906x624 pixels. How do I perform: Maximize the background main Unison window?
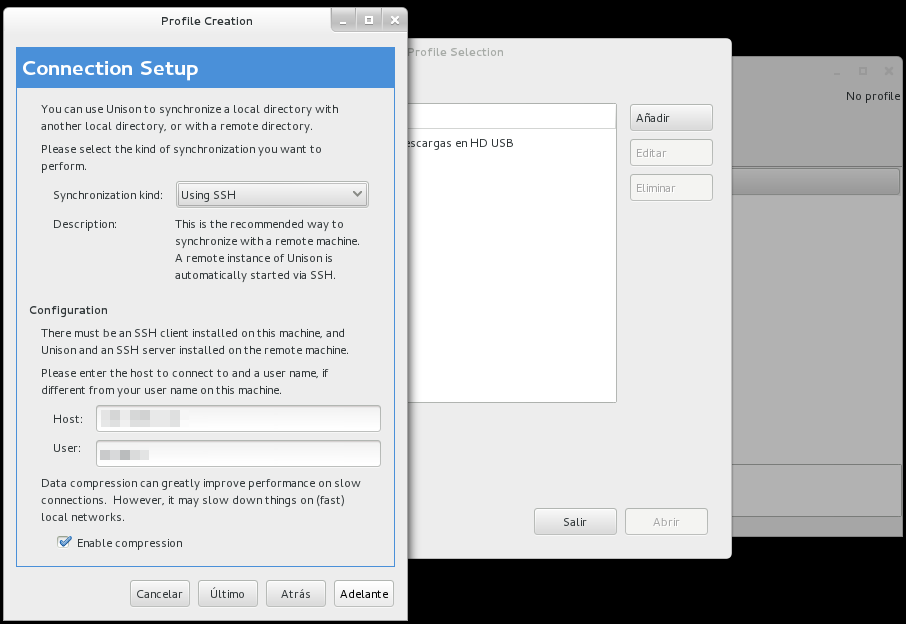tap(863, 71)
